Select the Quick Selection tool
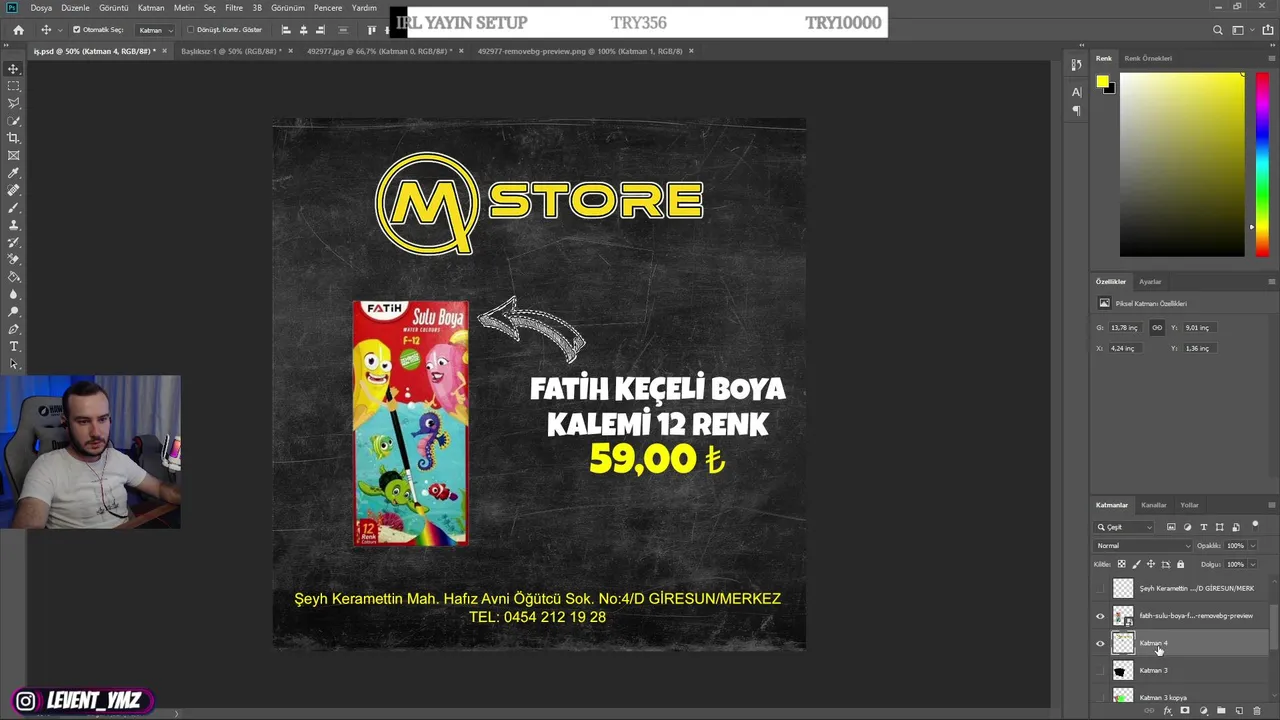 [x=13, y=121]
